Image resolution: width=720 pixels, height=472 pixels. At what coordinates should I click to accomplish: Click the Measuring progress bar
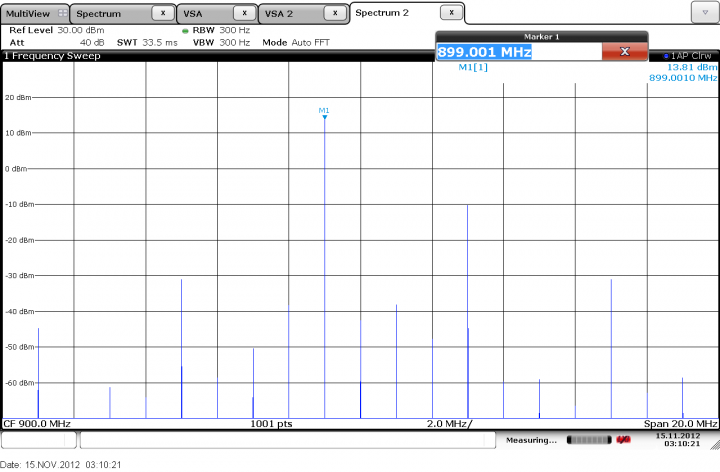click(588, 440)
